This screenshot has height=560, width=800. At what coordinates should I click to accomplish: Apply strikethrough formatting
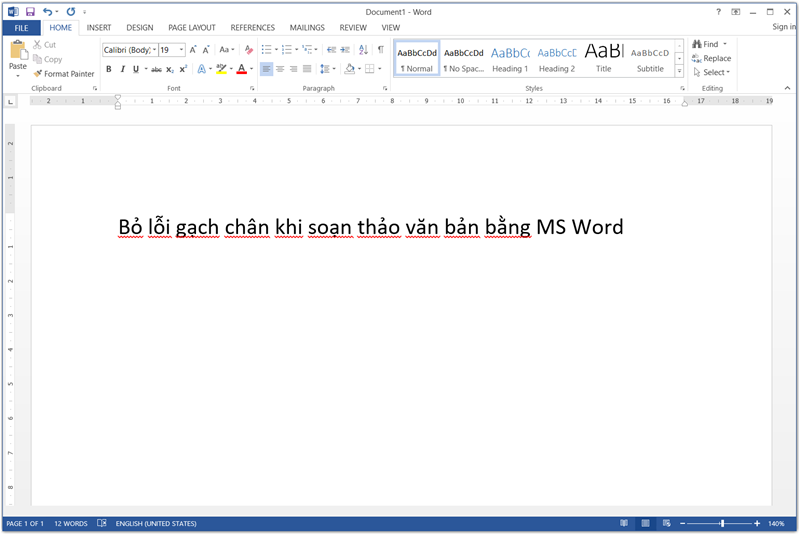(x=155, y=69)
